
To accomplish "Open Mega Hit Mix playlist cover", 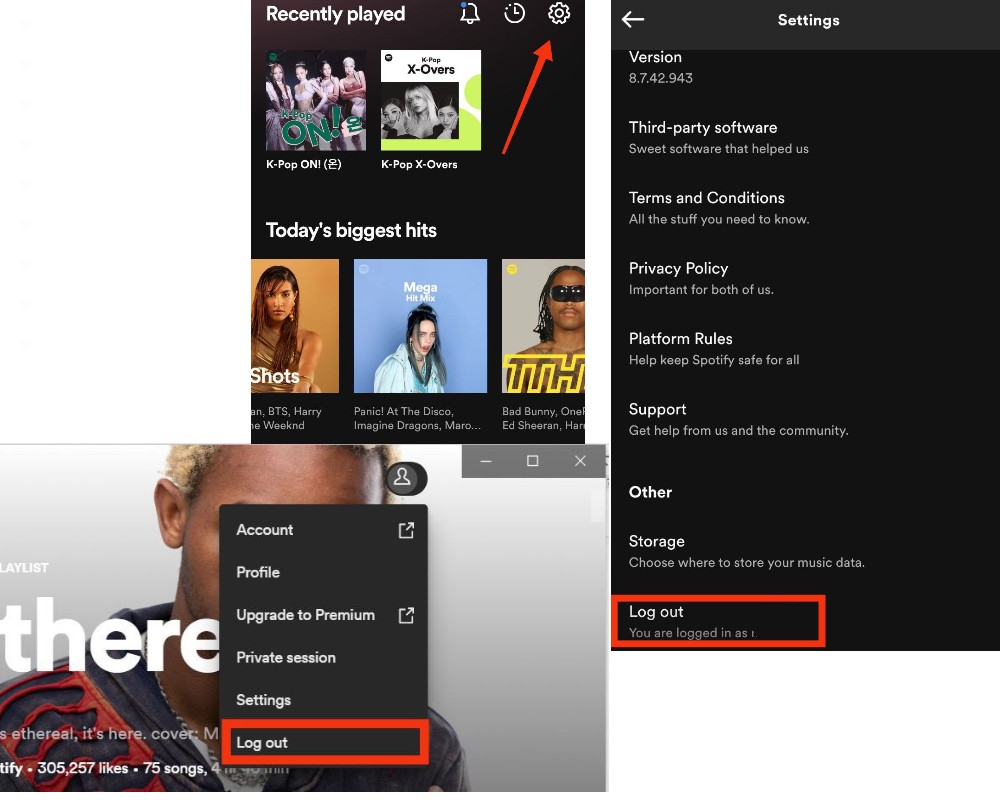I will 420,326.
